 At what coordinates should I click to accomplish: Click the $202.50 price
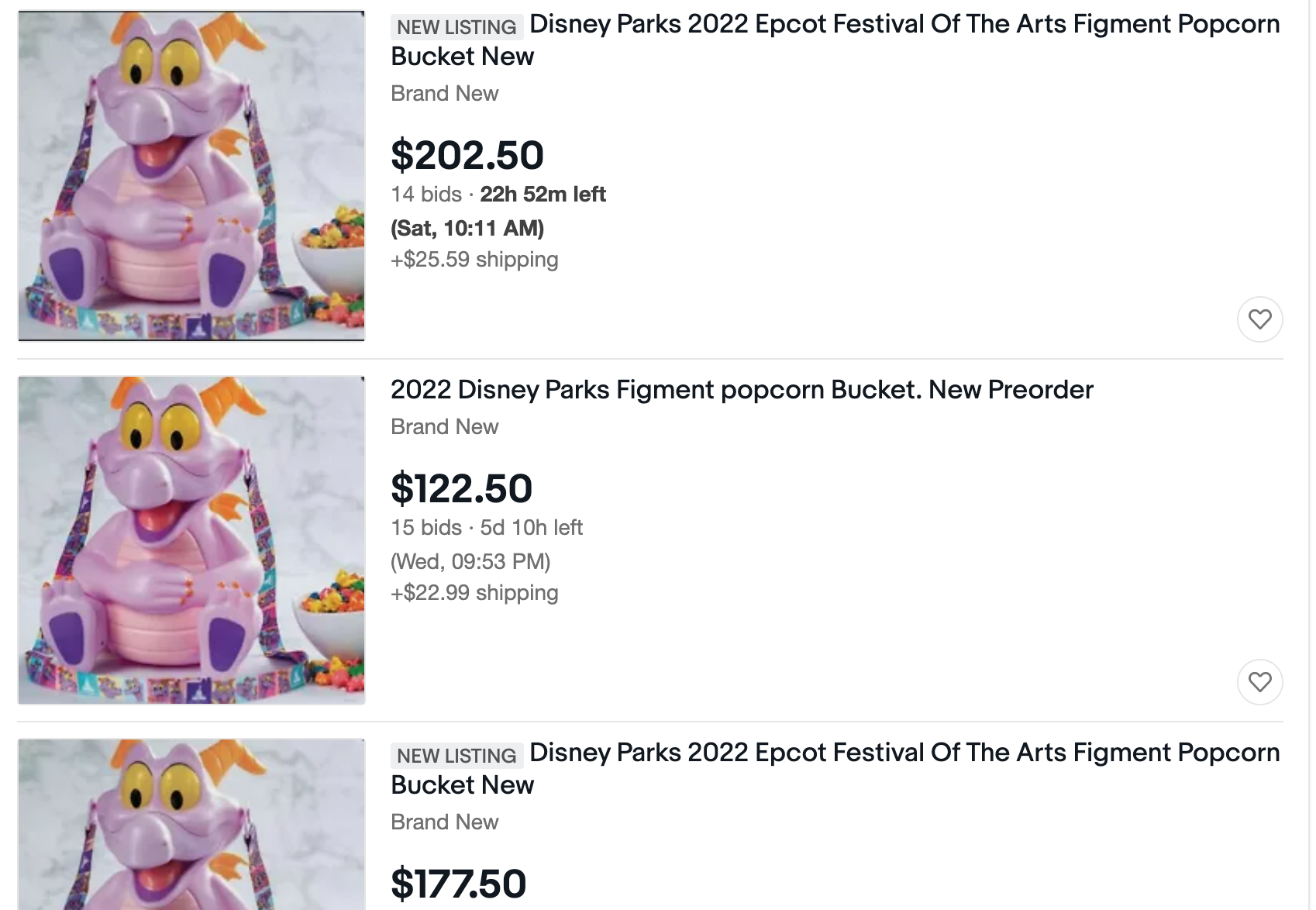(x=467, y=155)
